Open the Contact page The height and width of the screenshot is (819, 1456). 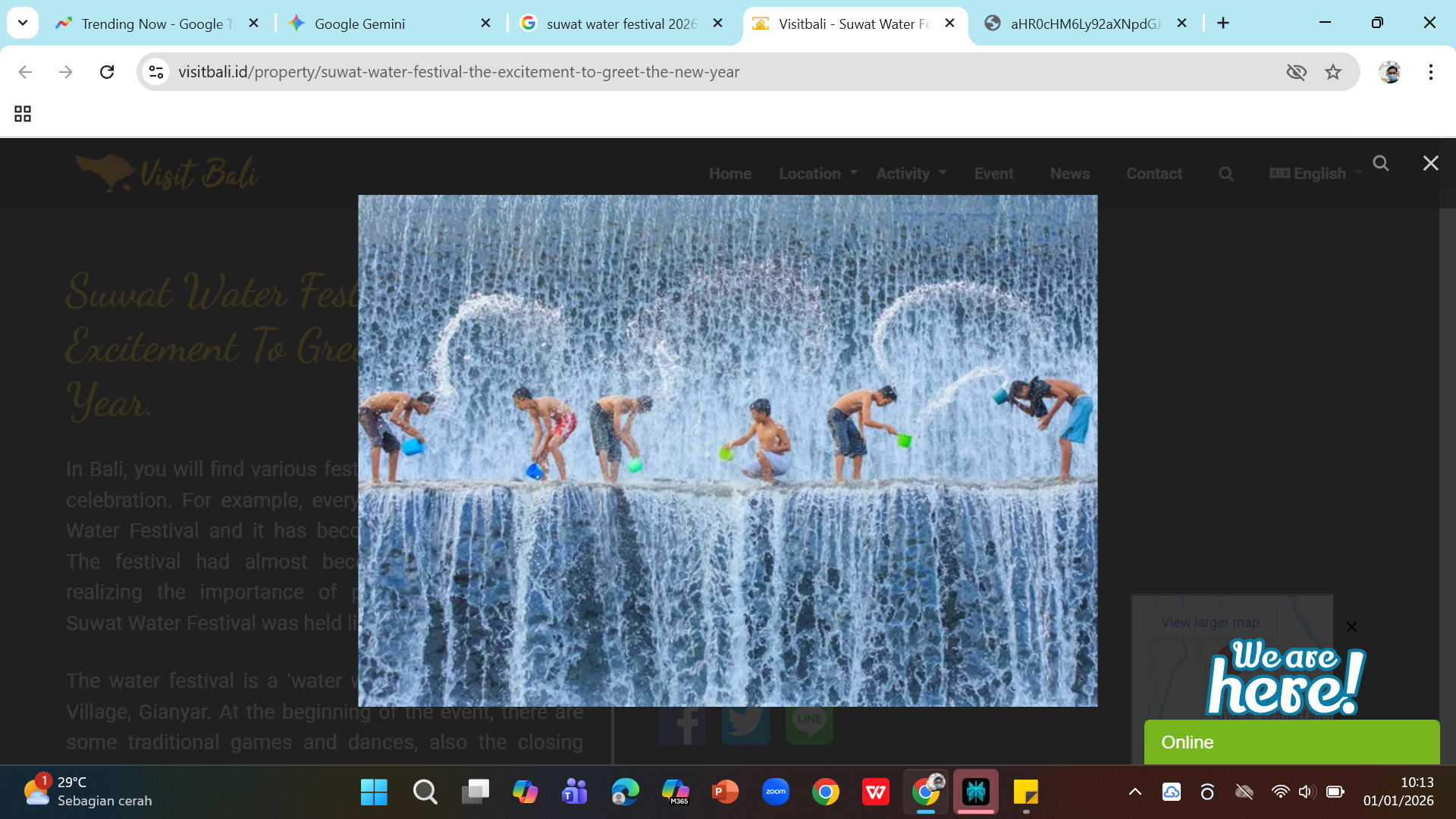point(1154,174)
